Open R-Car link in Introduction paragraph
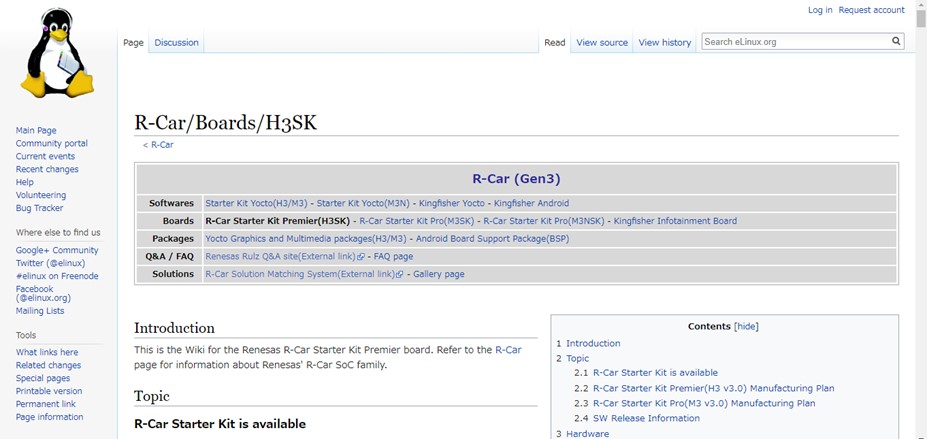927x439 pixels. coord(508,350)
